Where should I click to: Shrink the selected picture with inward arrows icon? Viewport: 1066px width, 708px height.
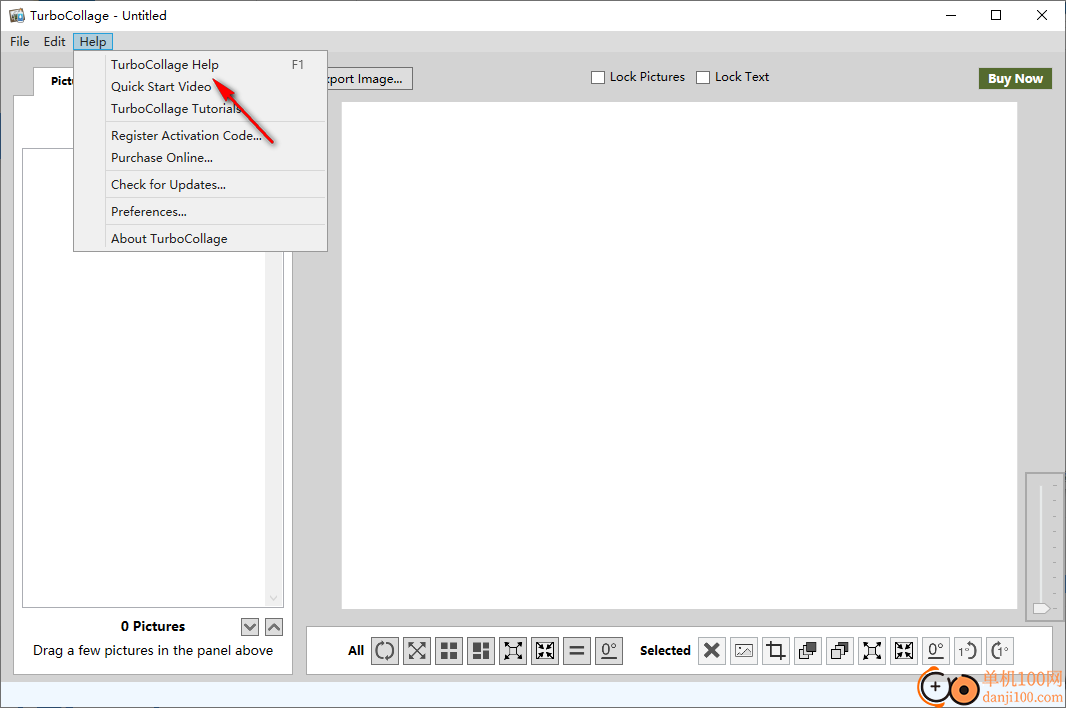904,651
